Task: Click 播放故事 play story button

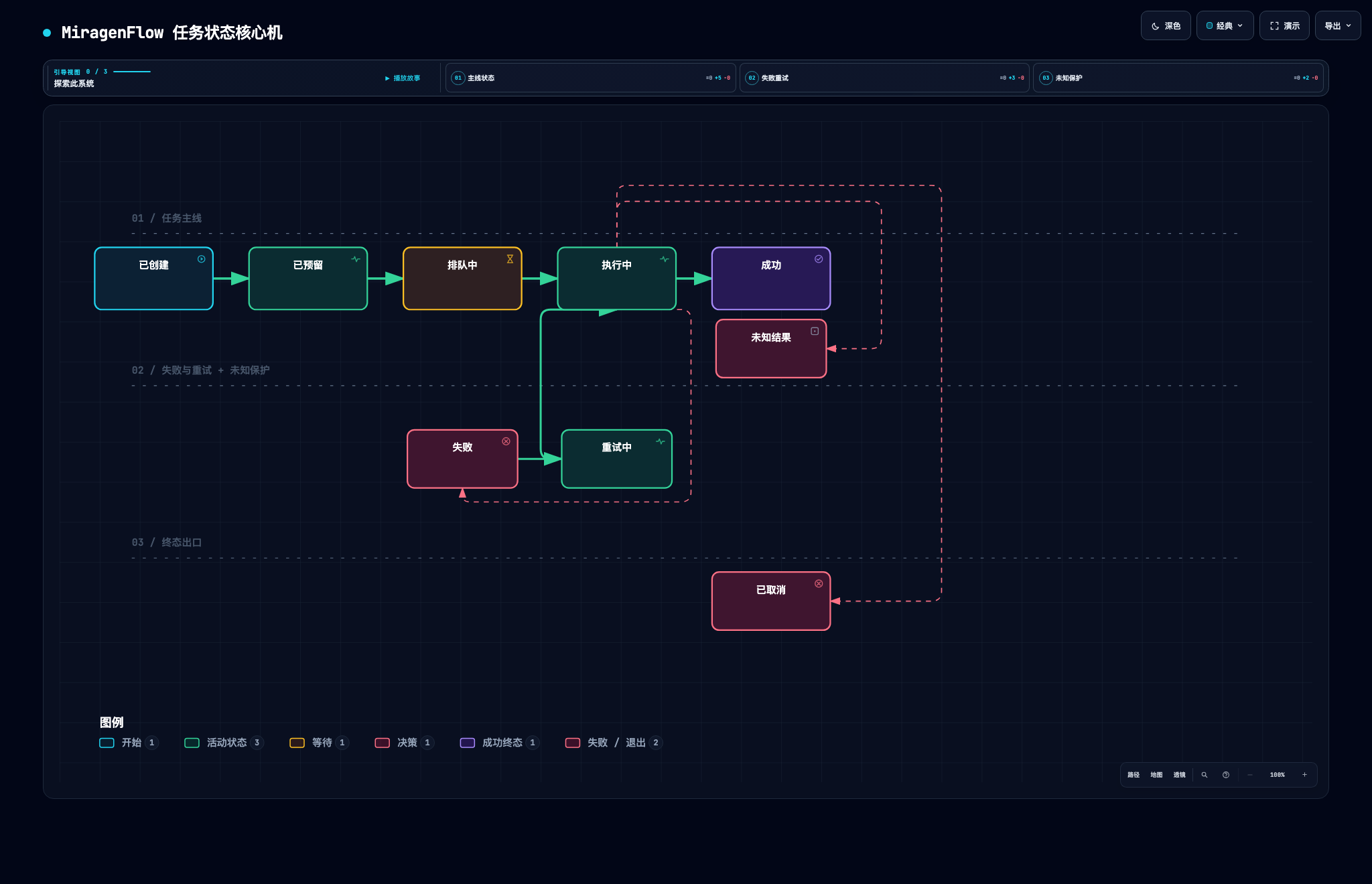Action: 403,78
